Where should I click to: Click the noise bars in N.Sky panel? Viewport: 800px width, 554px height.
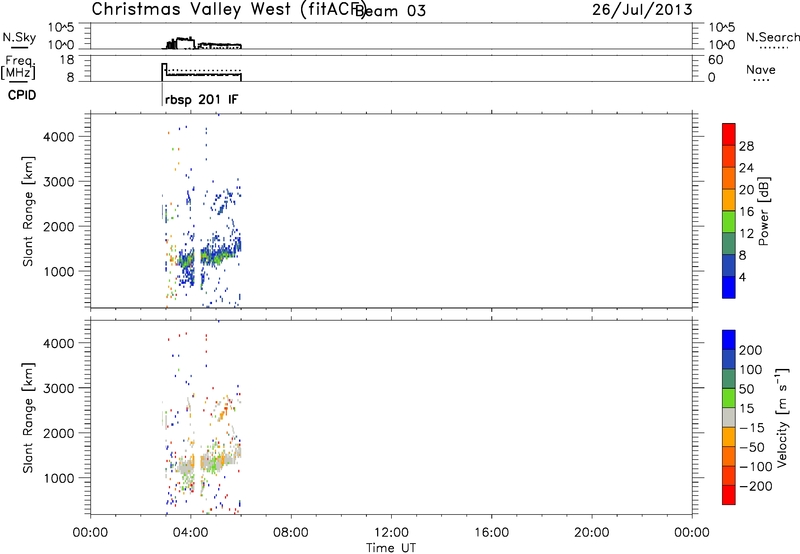coord(202,43)
